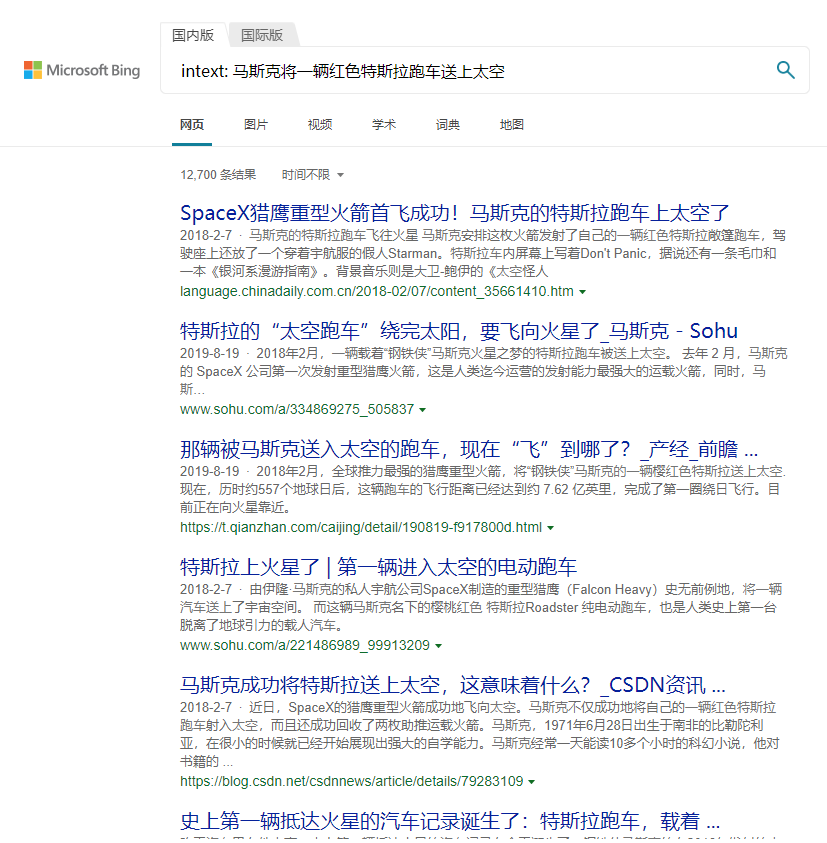
Task: Open the 特斯拉的"太空跑车"绕完太阳 Sohu result
Action: pyautogui.click(x=459, y=331)
